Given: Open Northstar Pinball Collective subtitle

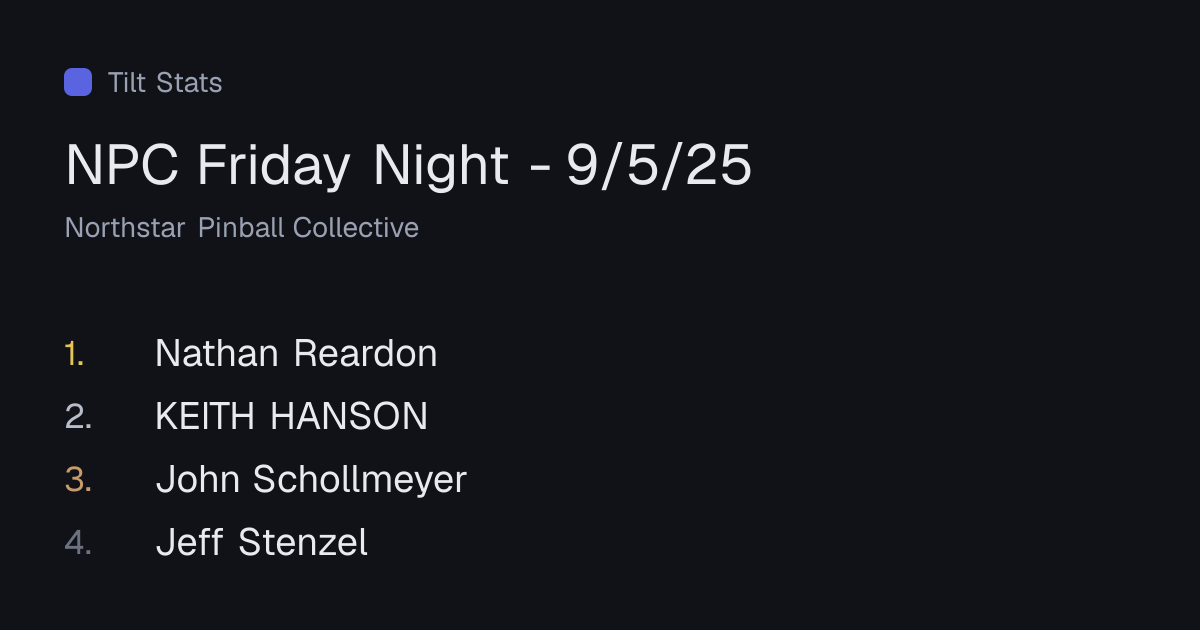Looking at the screenshot, I should click(x=242, y=228).
